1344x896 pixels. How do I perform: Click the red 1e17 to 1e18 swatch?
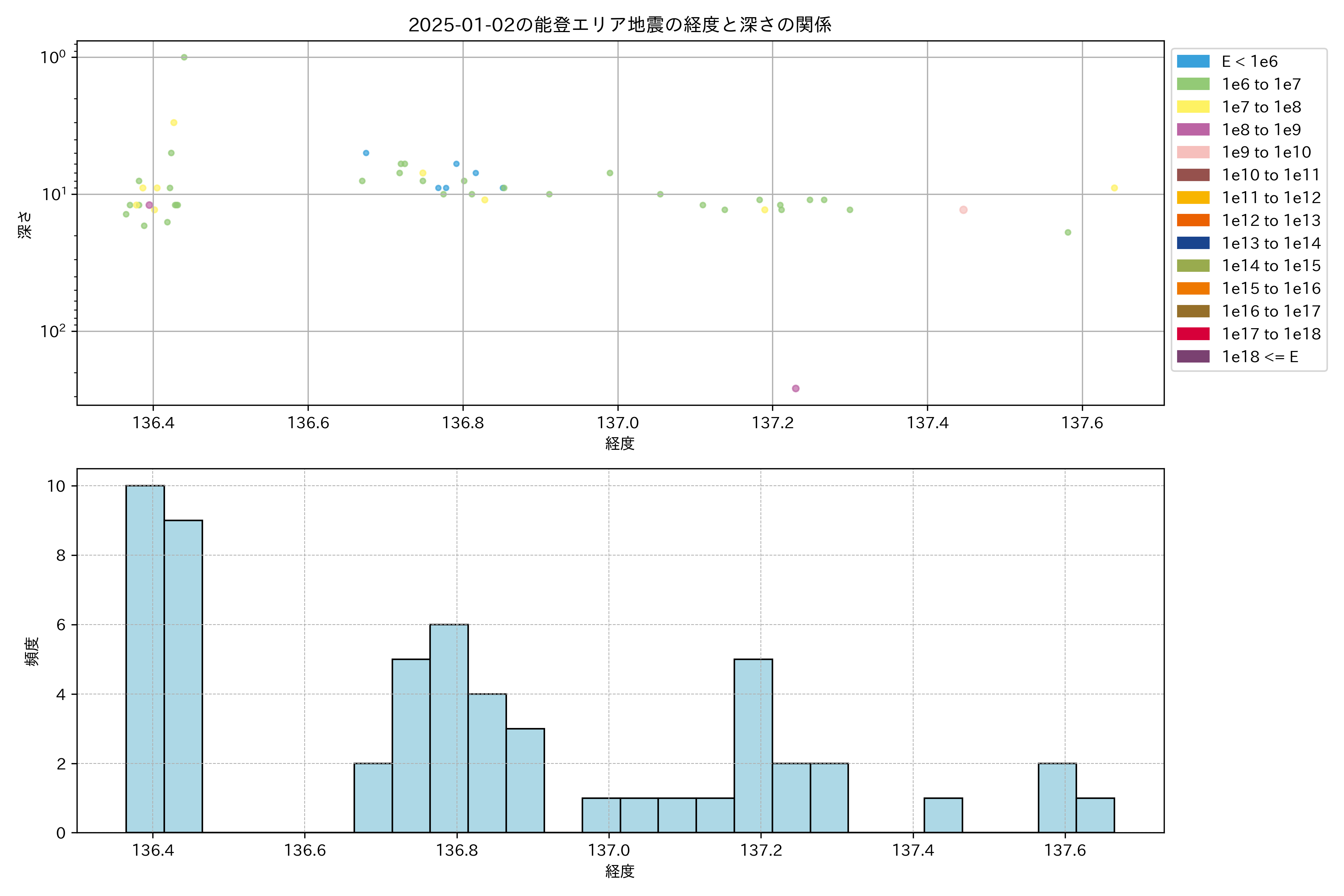(1193, 334)
